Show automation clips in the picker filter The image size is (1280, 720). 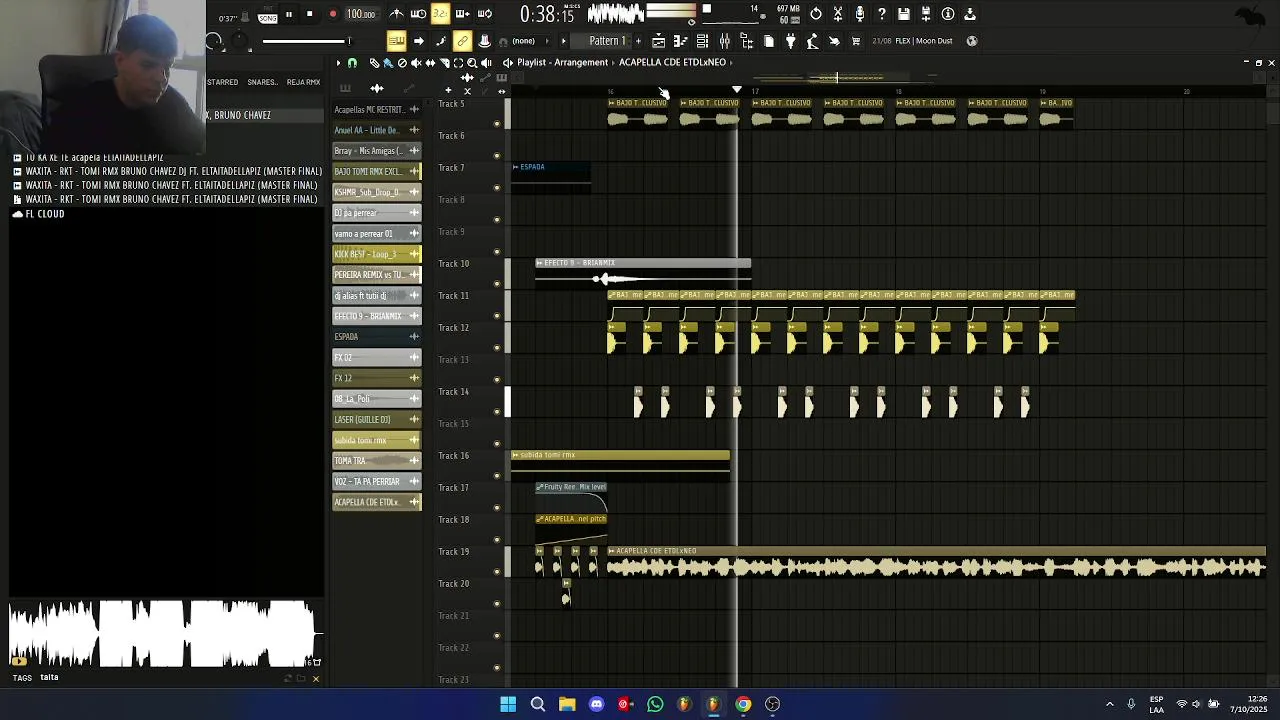tap(409, 88)
